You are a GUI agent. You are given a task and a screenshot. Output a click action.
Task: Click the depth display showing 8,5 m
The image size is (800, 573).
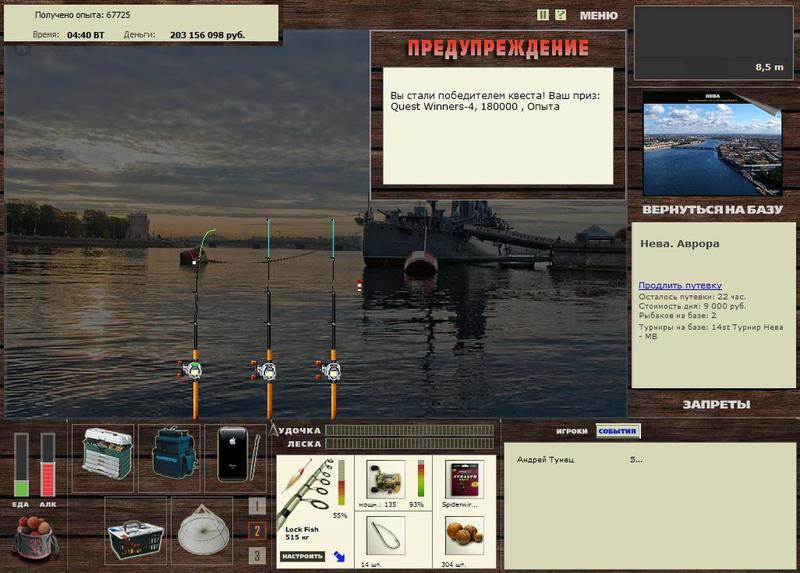713,43
